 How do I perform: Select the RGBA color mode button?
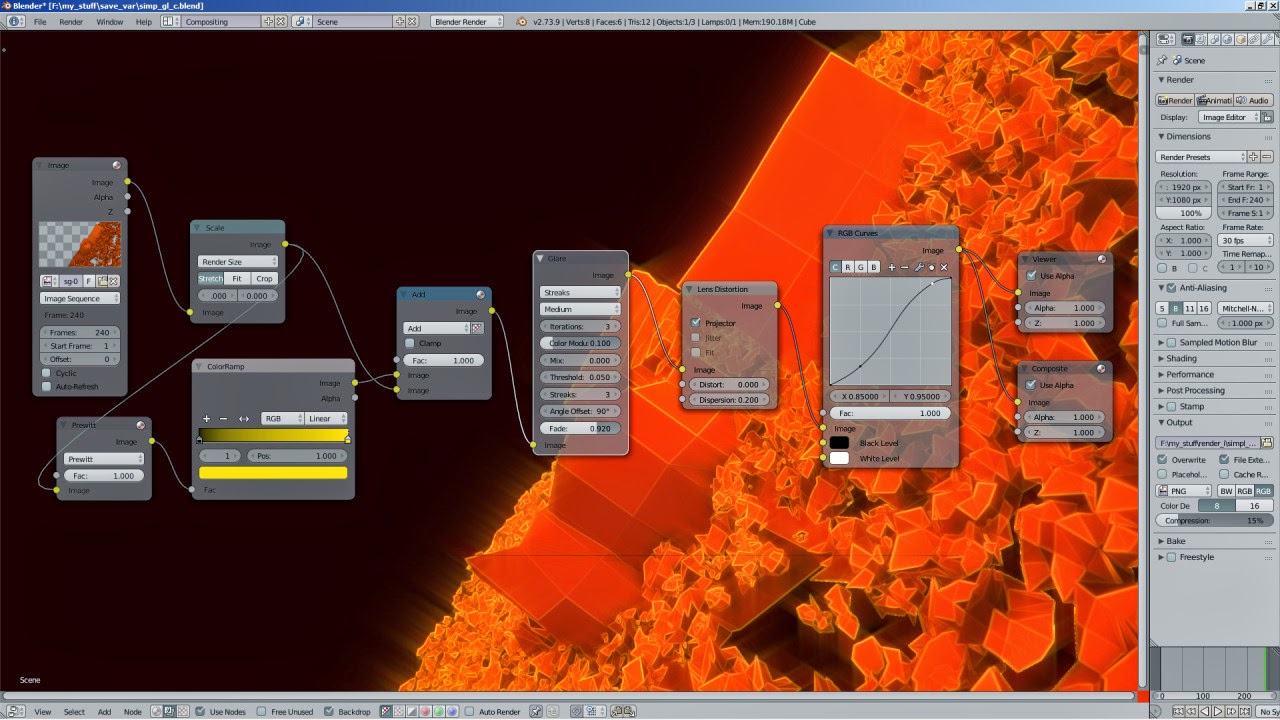tap(1264, 491)
